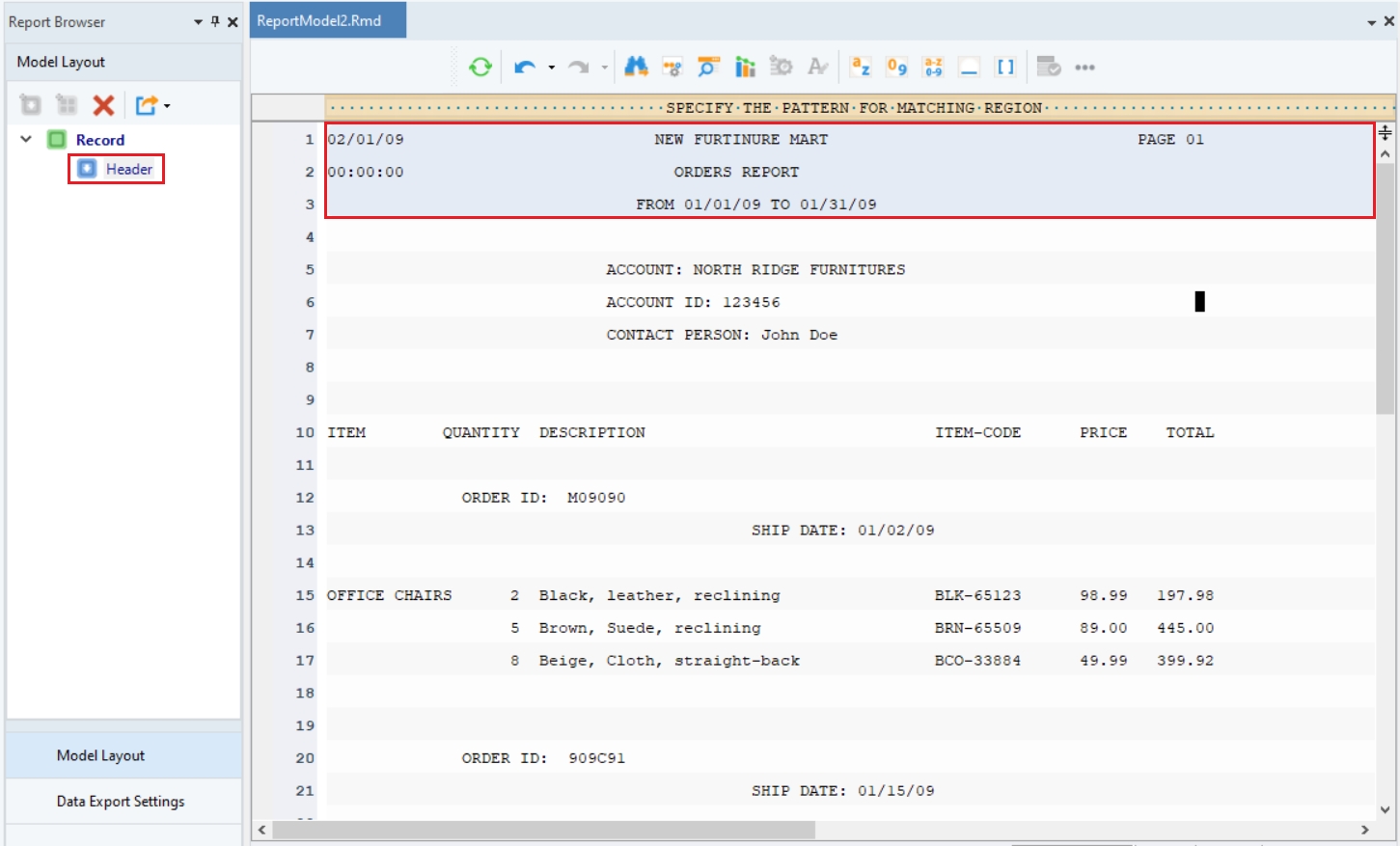1400x846 pixels.
Task: Open the Report Browser panel options dropdown
Action: [198, 22]
